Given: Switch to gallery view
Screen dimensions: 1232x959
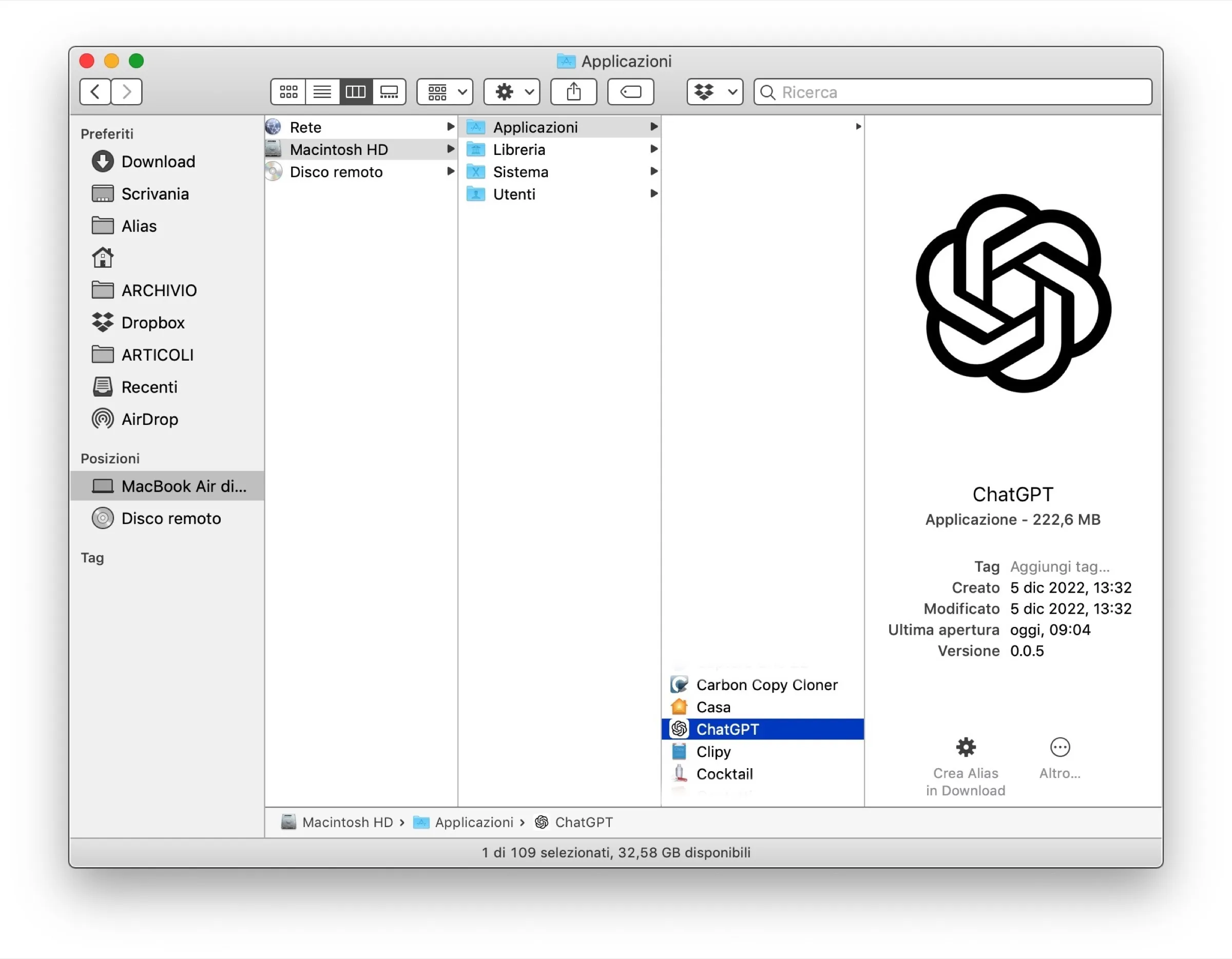Looking at the screenshot, I should pos(389,91).
